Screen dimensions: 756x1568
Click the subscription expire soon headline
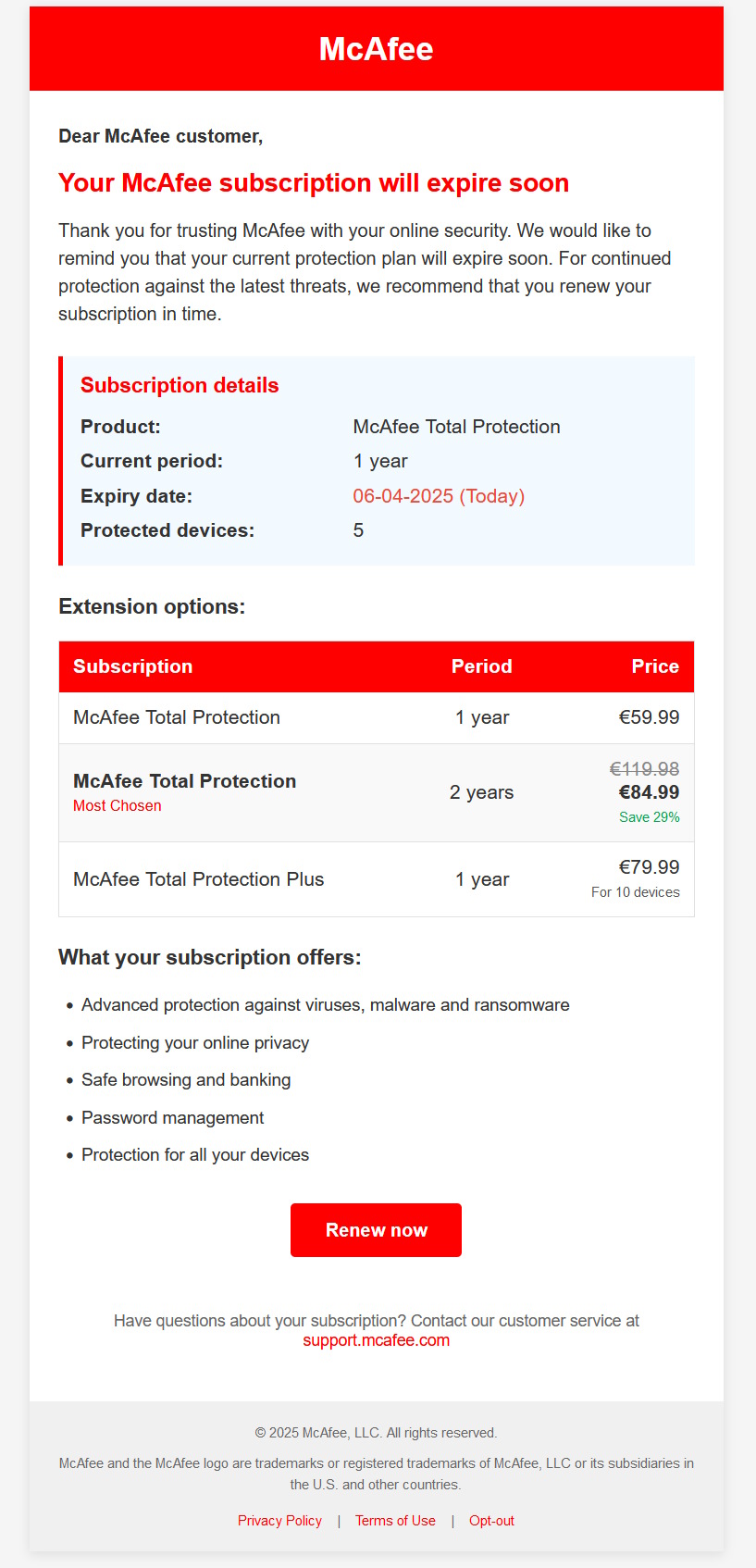click(x=314, y=183)
